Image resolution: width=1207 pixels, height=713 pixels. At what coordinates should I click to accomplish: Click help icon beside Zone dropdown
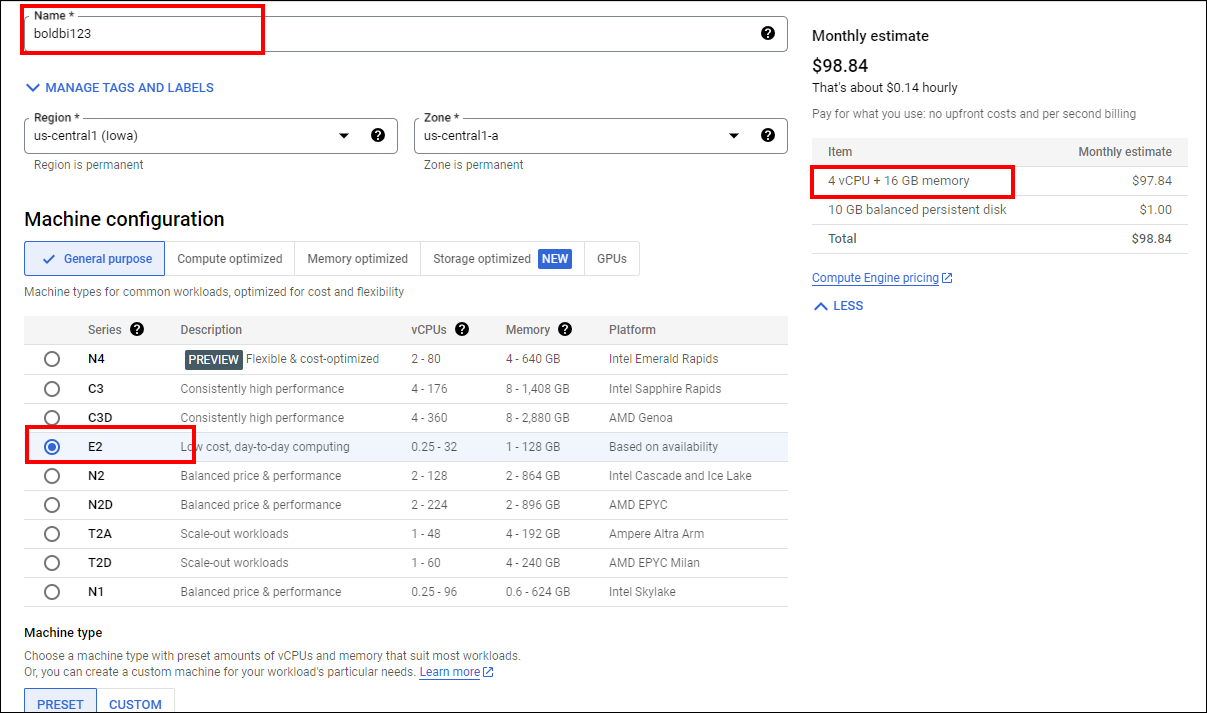coord(767,135)
